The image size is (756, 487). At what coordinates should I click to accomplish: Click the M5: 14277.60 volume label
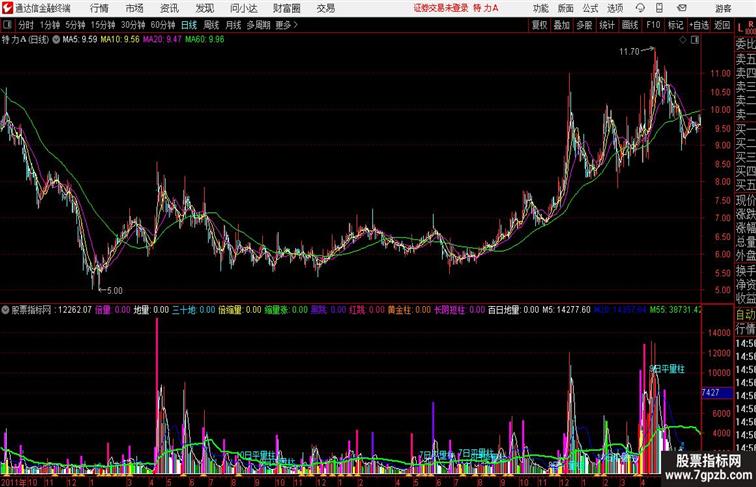click(x=566, y=310)
